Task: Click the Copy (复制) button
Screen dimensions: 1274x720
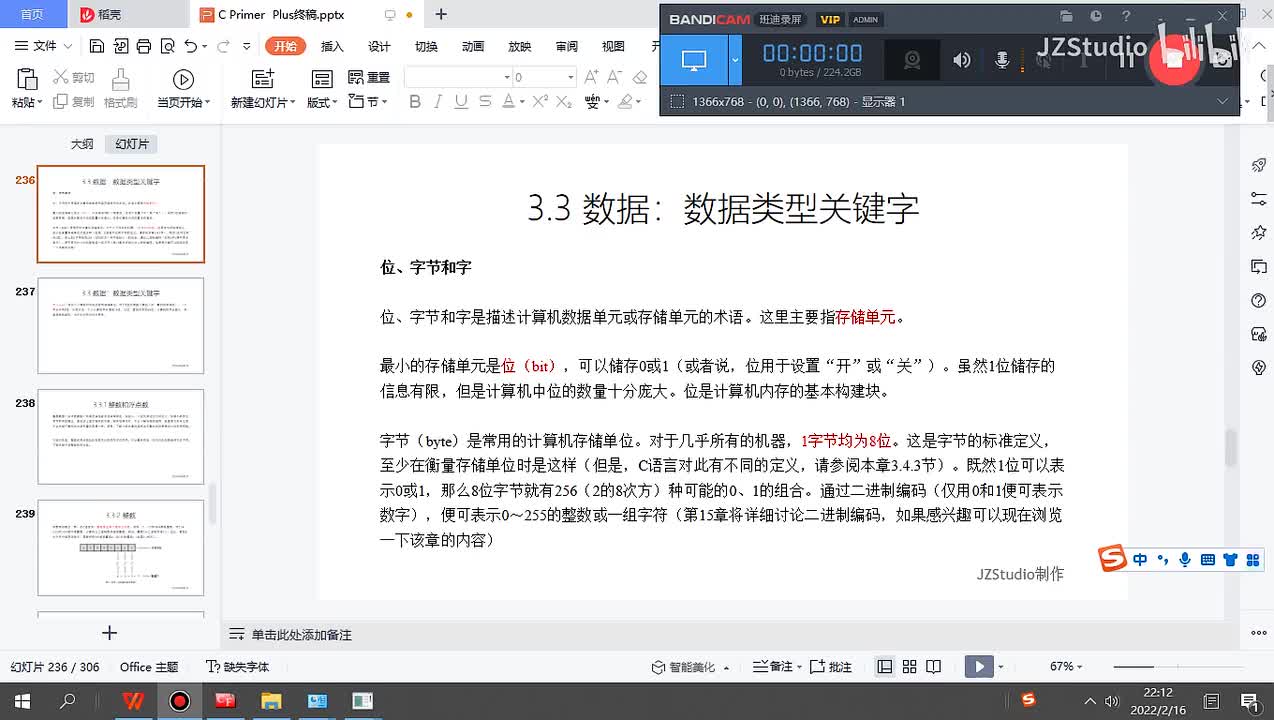Action: click(73, 102)
